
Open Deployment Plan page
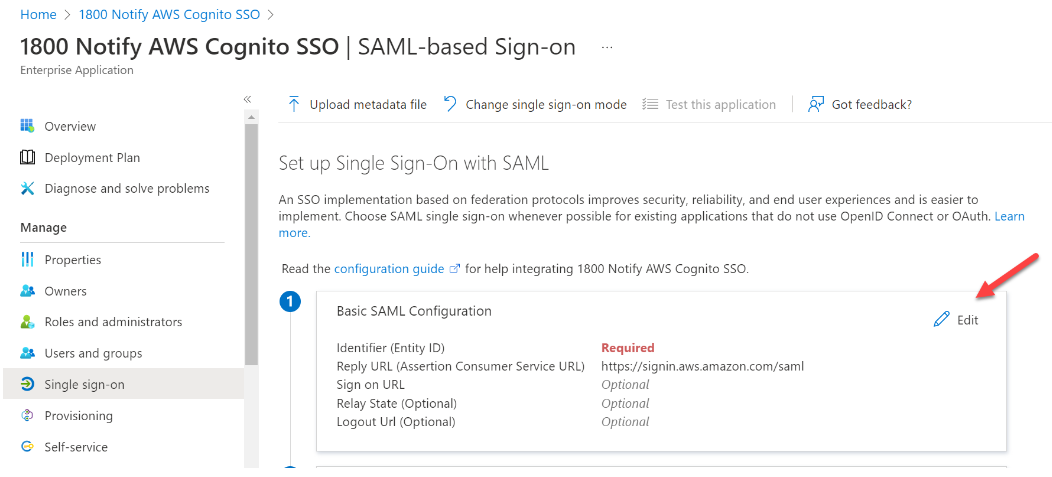92,158
